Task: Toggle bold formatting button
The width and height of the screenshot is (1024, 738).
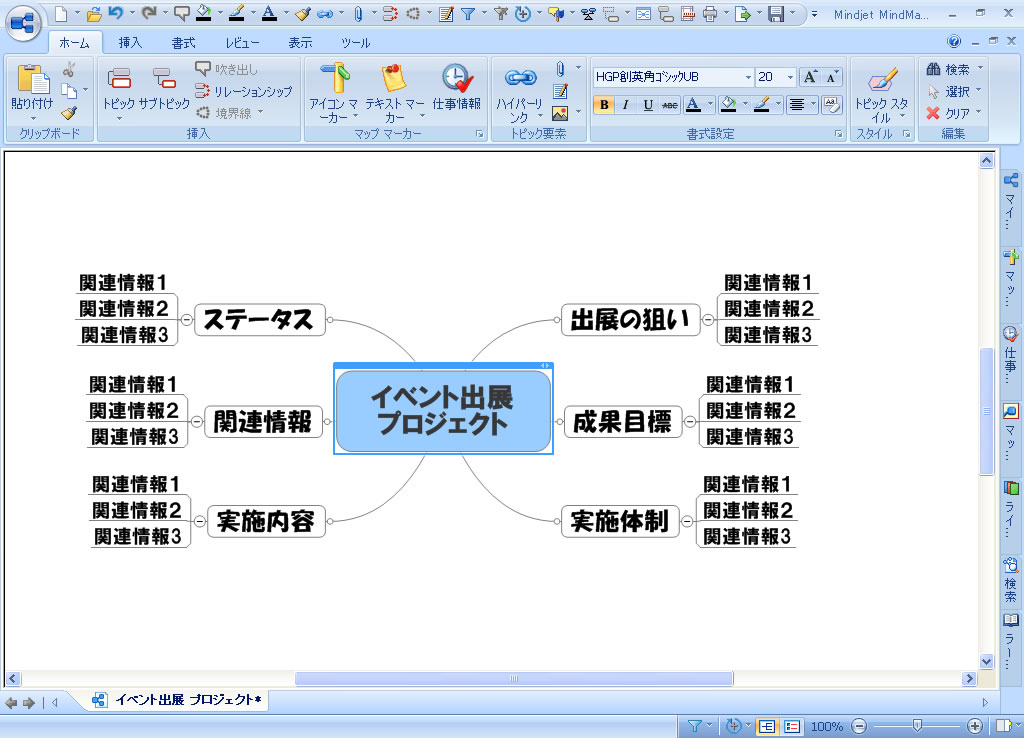Action: (x=604, y=104)
